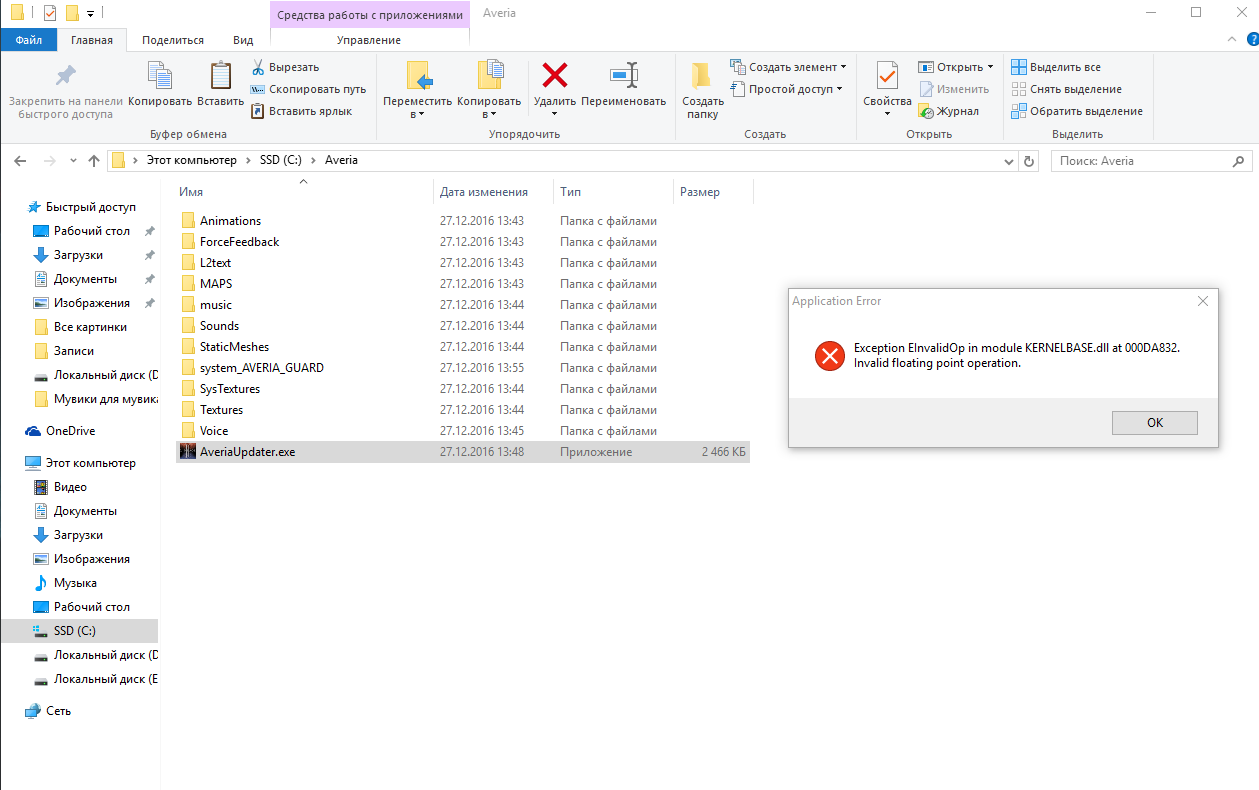
Task: Open OneDrive in the sidebar
Action: click(x=70, y=431)
